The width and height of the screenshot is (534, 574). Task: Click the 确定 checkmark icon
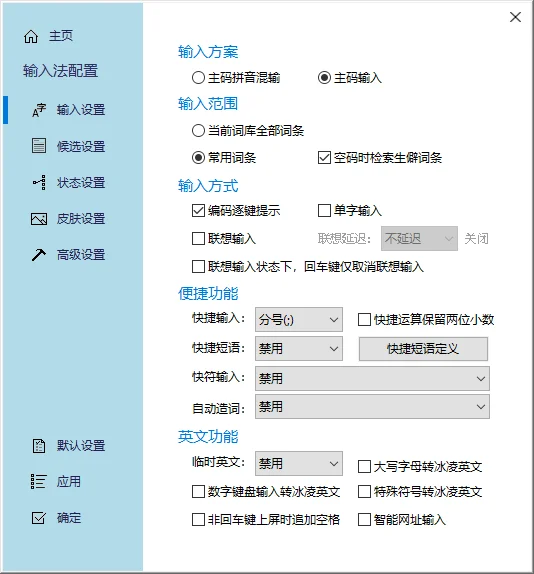[39, 518]
